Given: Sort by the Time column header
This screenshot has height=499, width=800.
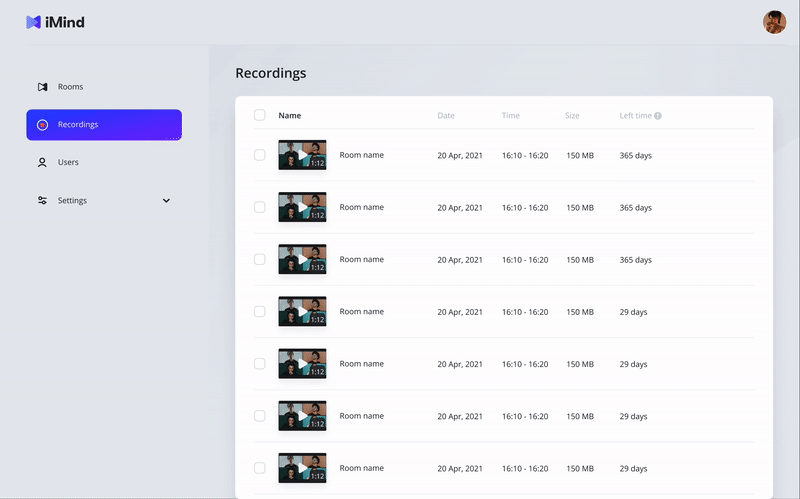Looking at the screenshot, I should tap(510, 116).
